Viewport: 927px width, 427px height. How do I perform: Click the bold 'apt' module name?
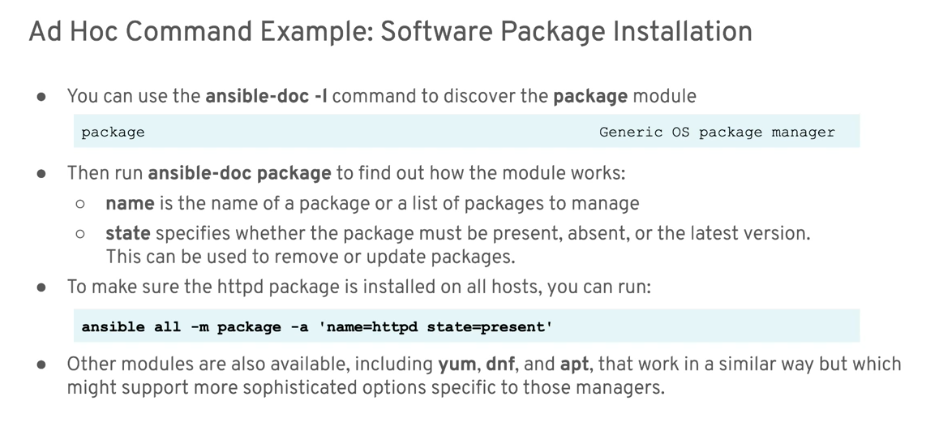click(574, 364)
